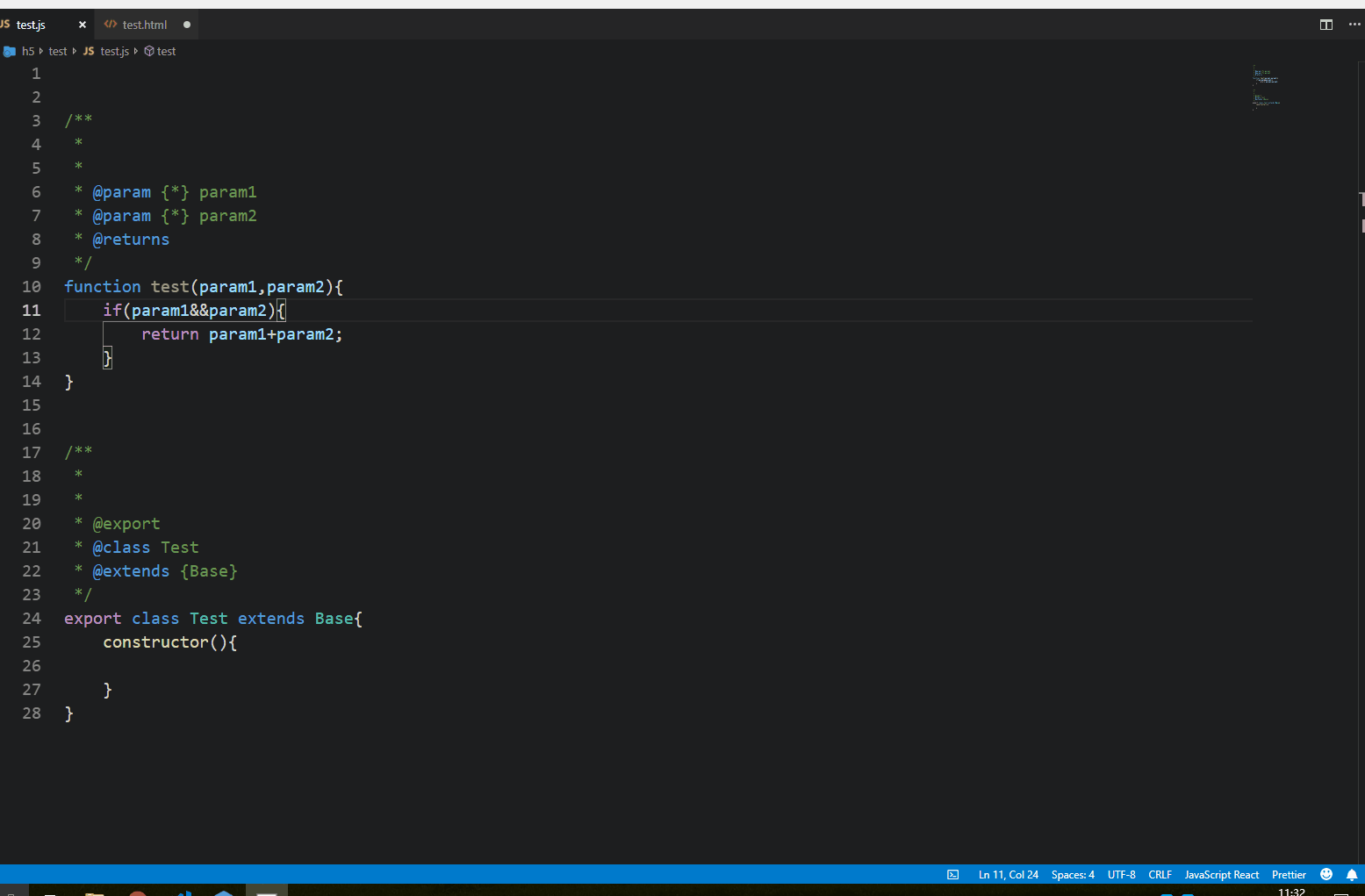This screenshot has height=896, width=1365.
Task: Click line number 28 in the gutter
Action: pos(32,713)
